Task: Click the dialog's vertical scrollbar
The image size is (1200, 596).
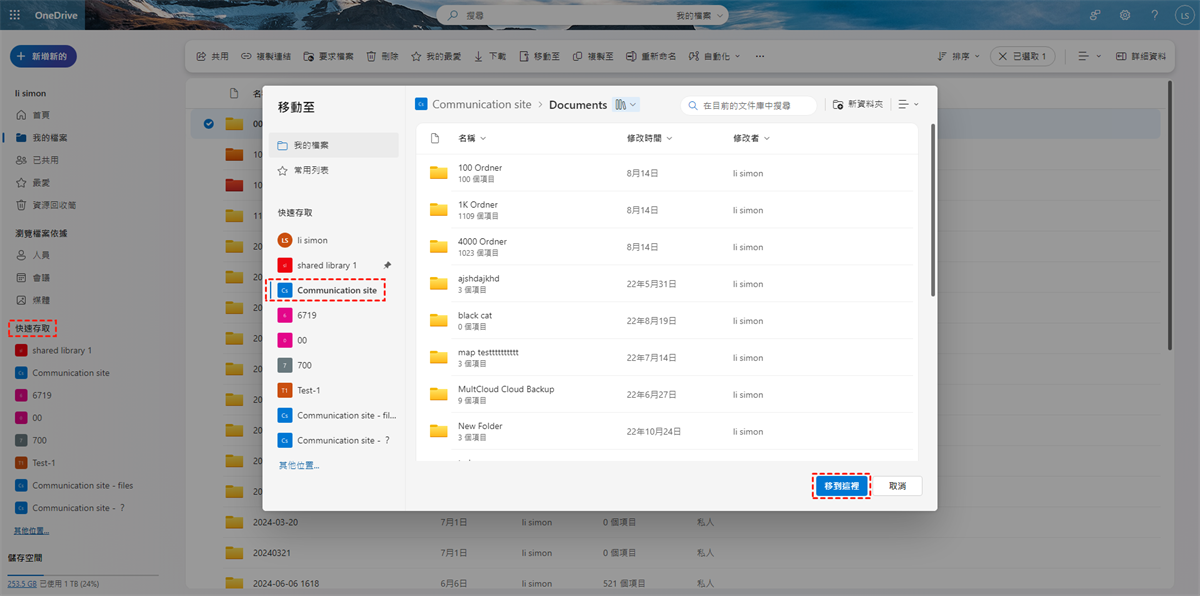Action: pos(933,210)
